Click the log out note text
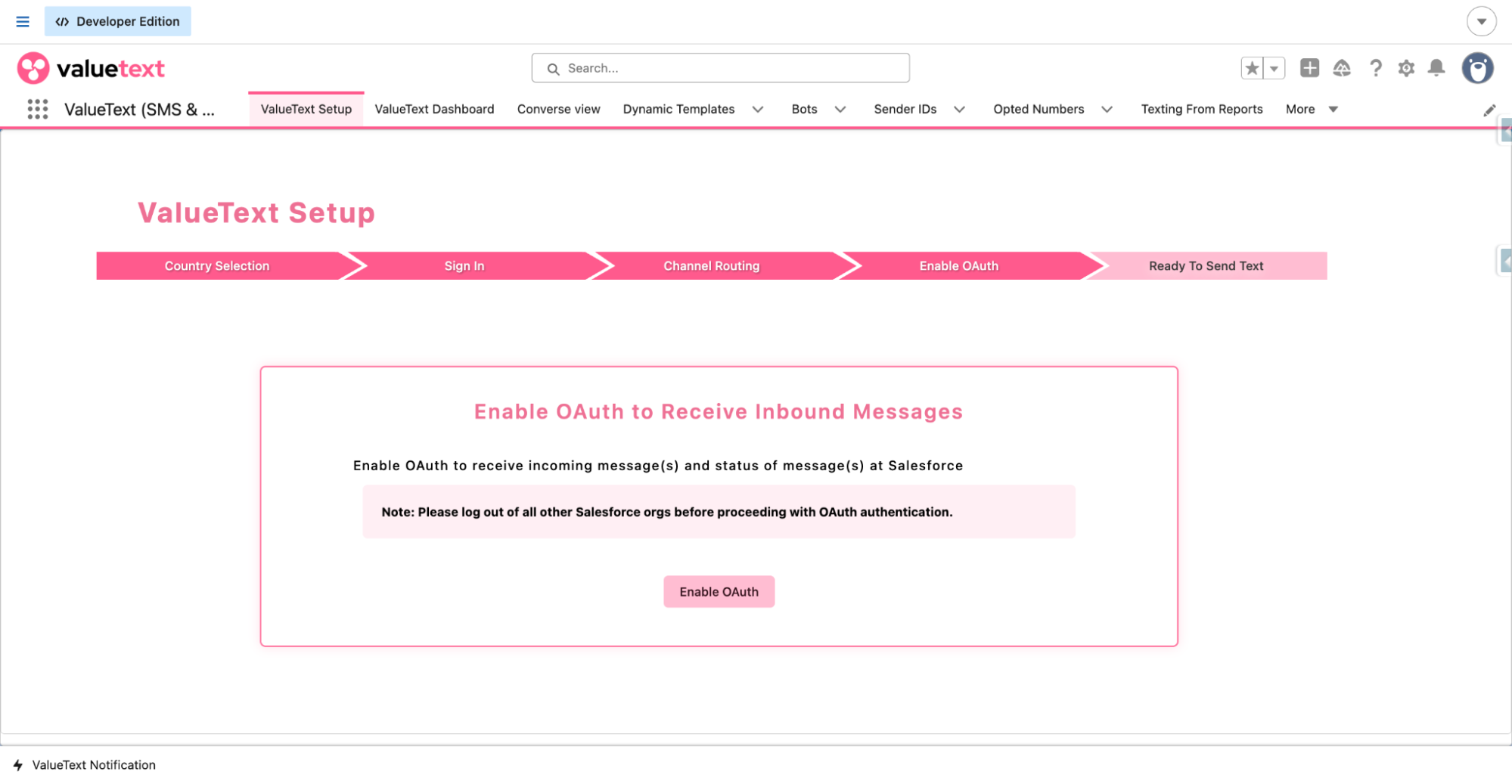The width and height of the screenshot is (1512, 784). tap(666, 512)
